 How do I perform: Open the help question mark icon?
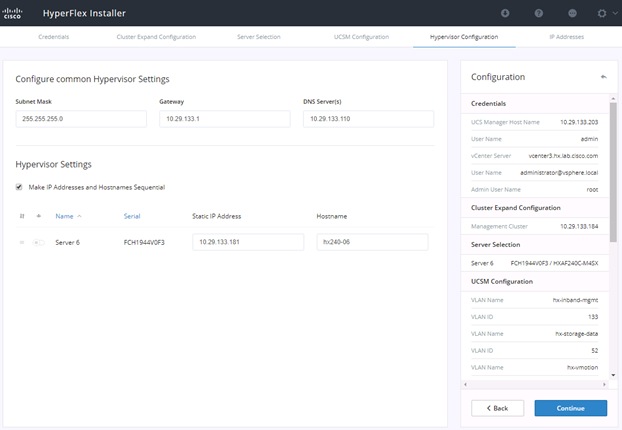tap(538, 13)
